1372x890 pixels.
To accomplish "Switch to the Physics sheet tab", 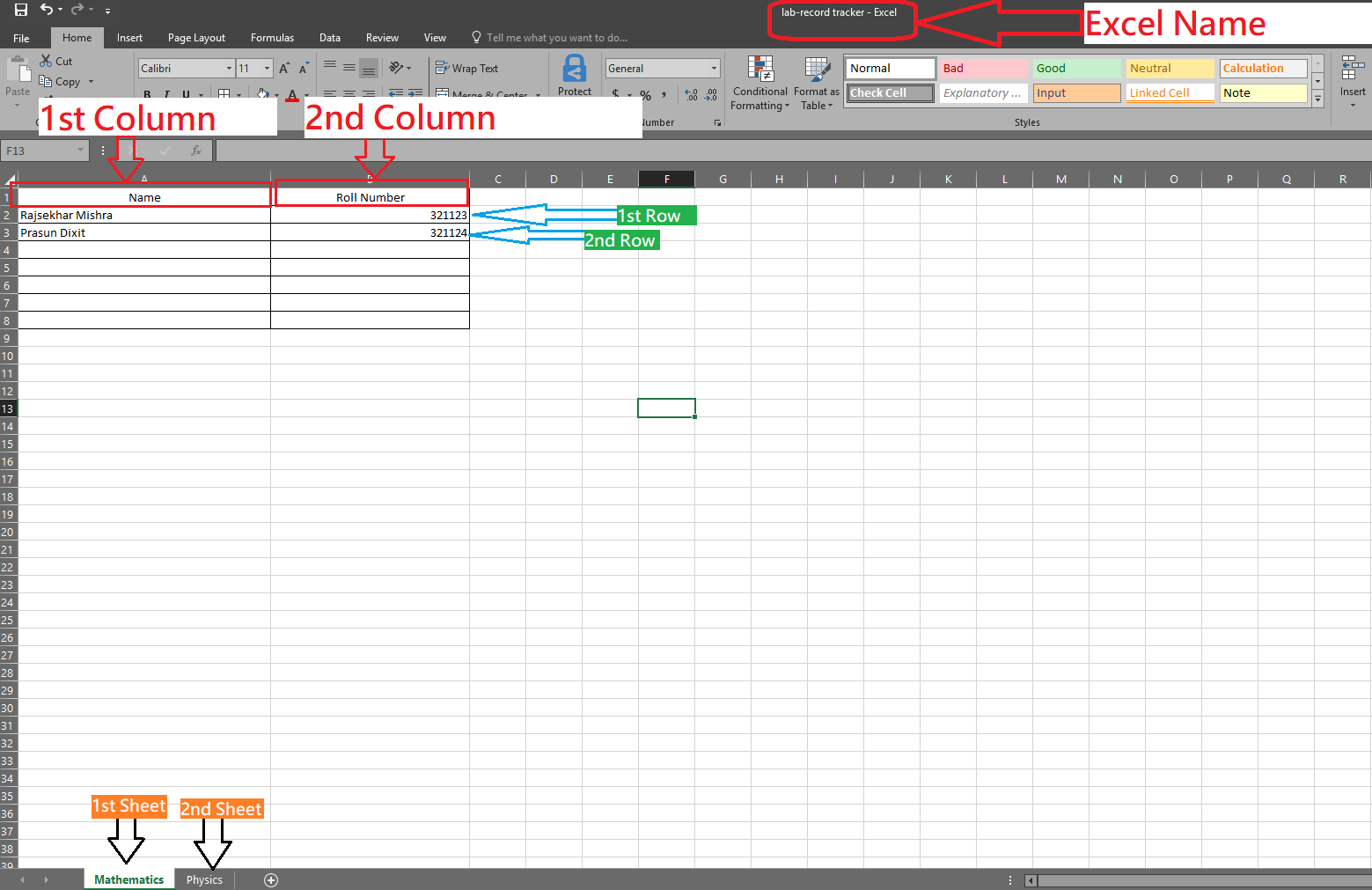I will [x=204, y=880].
